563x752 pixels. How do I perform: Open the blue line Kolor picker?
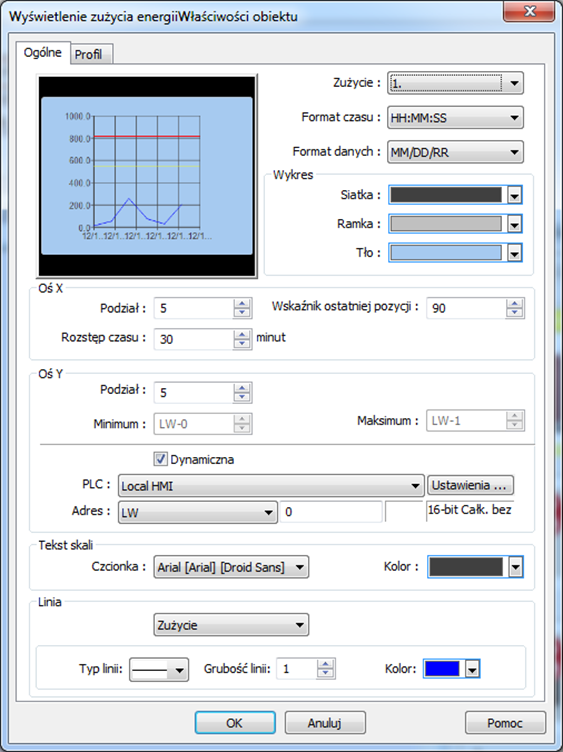click(x=451, y=669)
